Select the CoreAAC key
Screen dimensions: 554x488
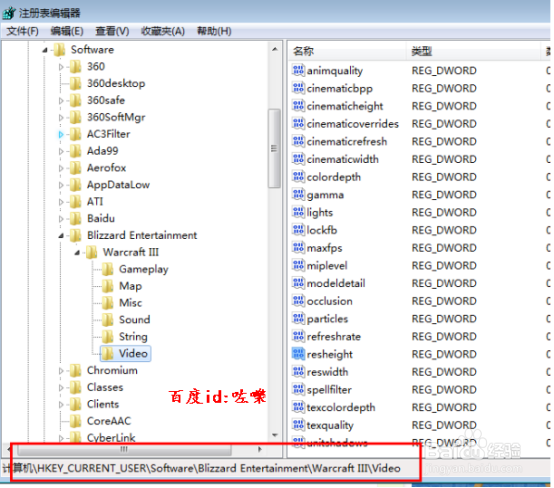(x=109, y=421)
